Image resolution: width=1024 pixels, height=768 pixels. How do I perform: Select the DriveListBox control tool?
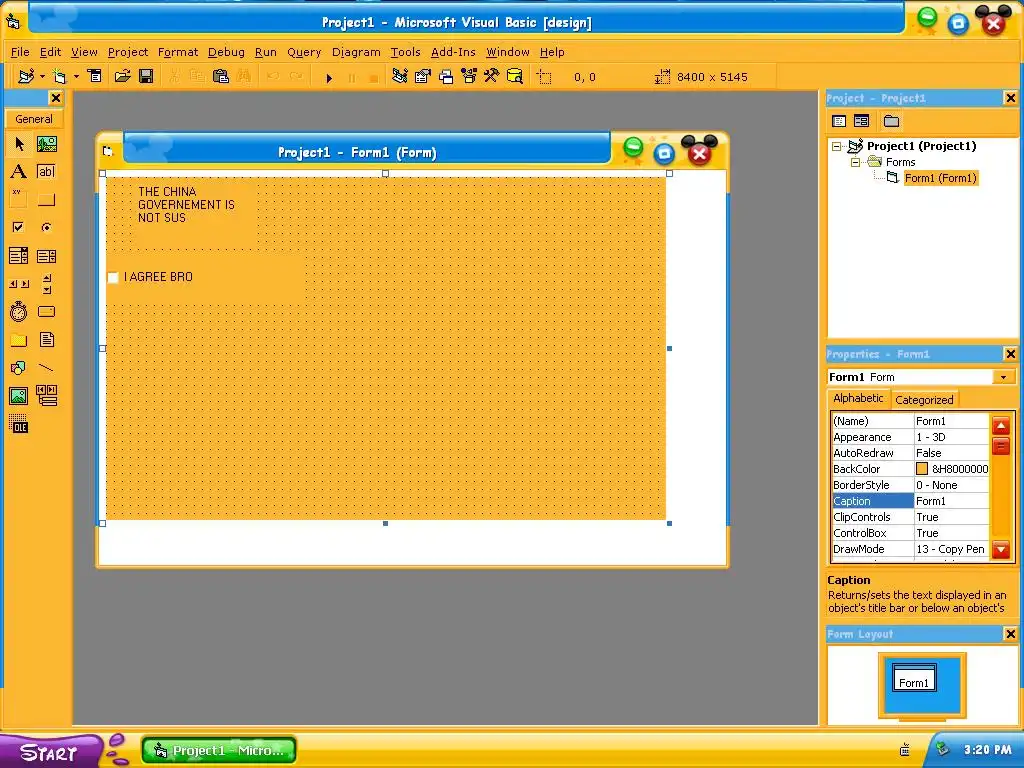(46, 312)
